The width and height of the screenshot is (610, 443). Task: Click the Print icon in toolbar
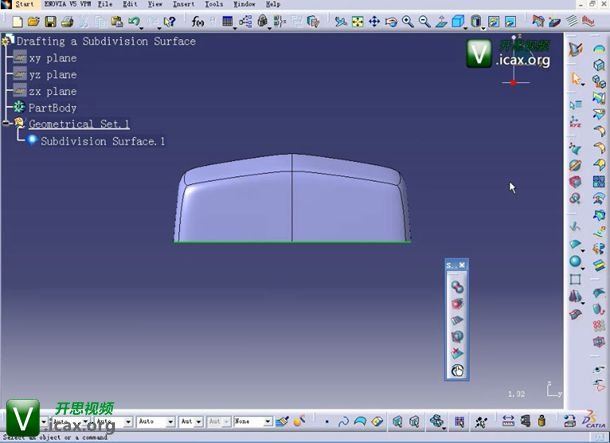click(x=66, y=21)
